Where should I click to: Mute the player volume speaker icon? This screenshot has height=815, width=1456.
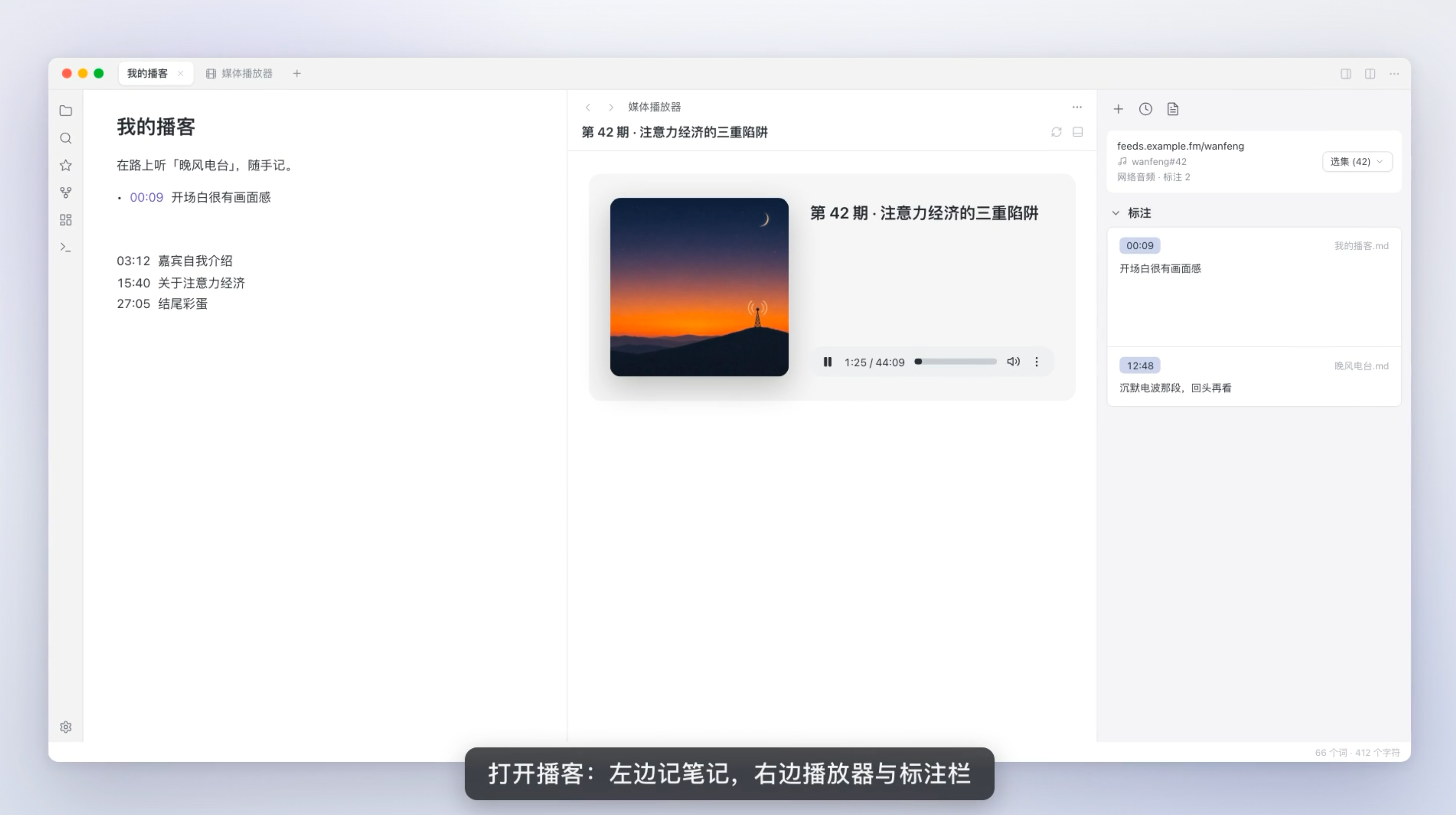1013,362
